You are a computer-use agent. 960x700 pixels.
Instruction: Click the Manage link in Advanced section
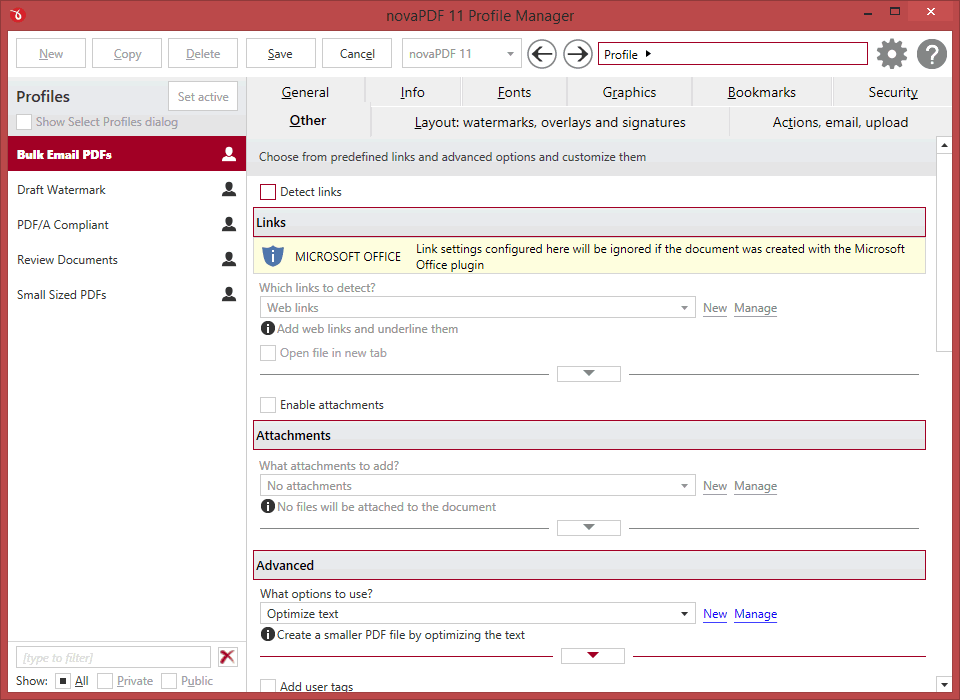tap(756, 614)
